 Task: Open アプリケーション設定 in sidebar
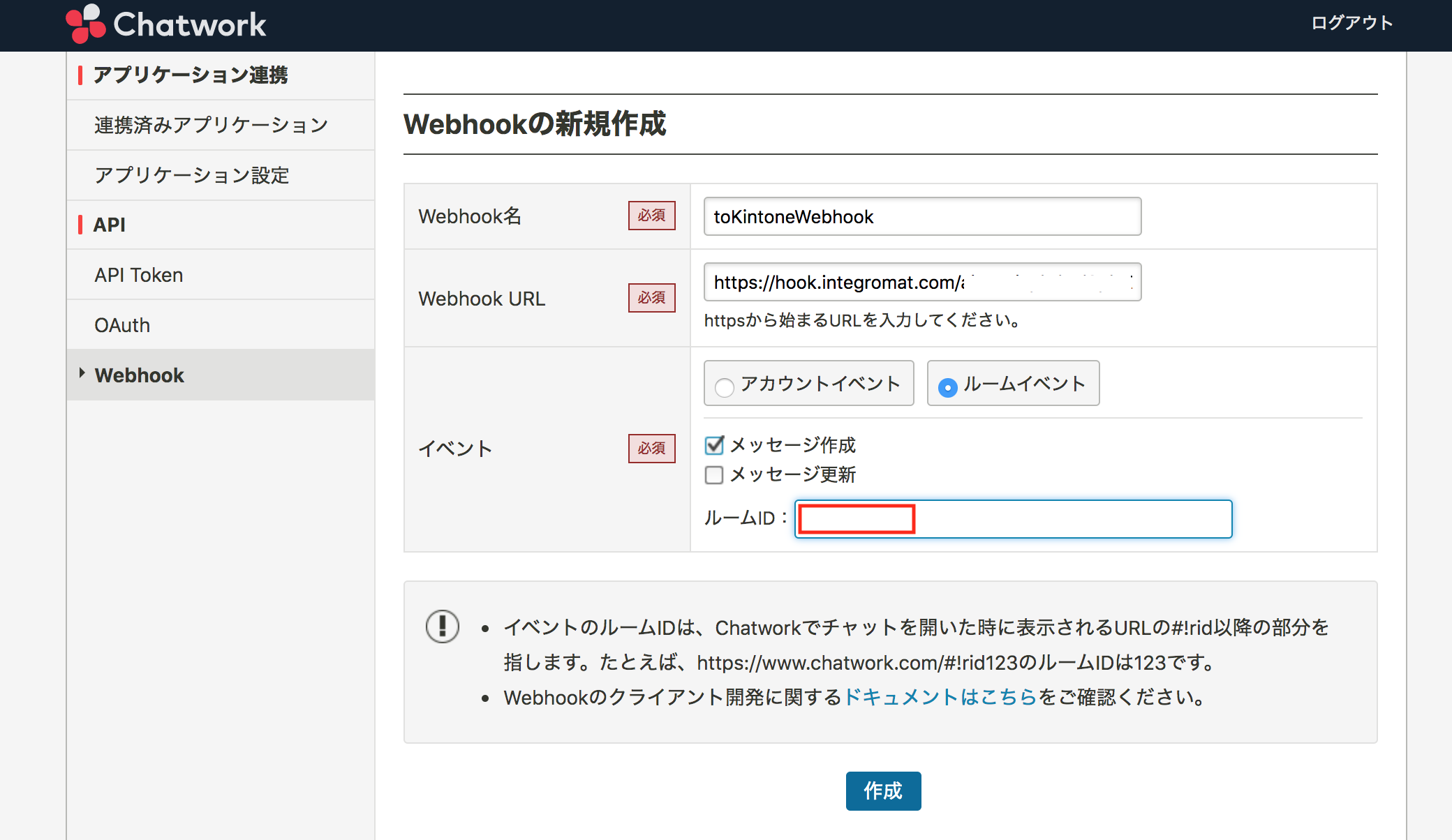click(x=192, y=175)
